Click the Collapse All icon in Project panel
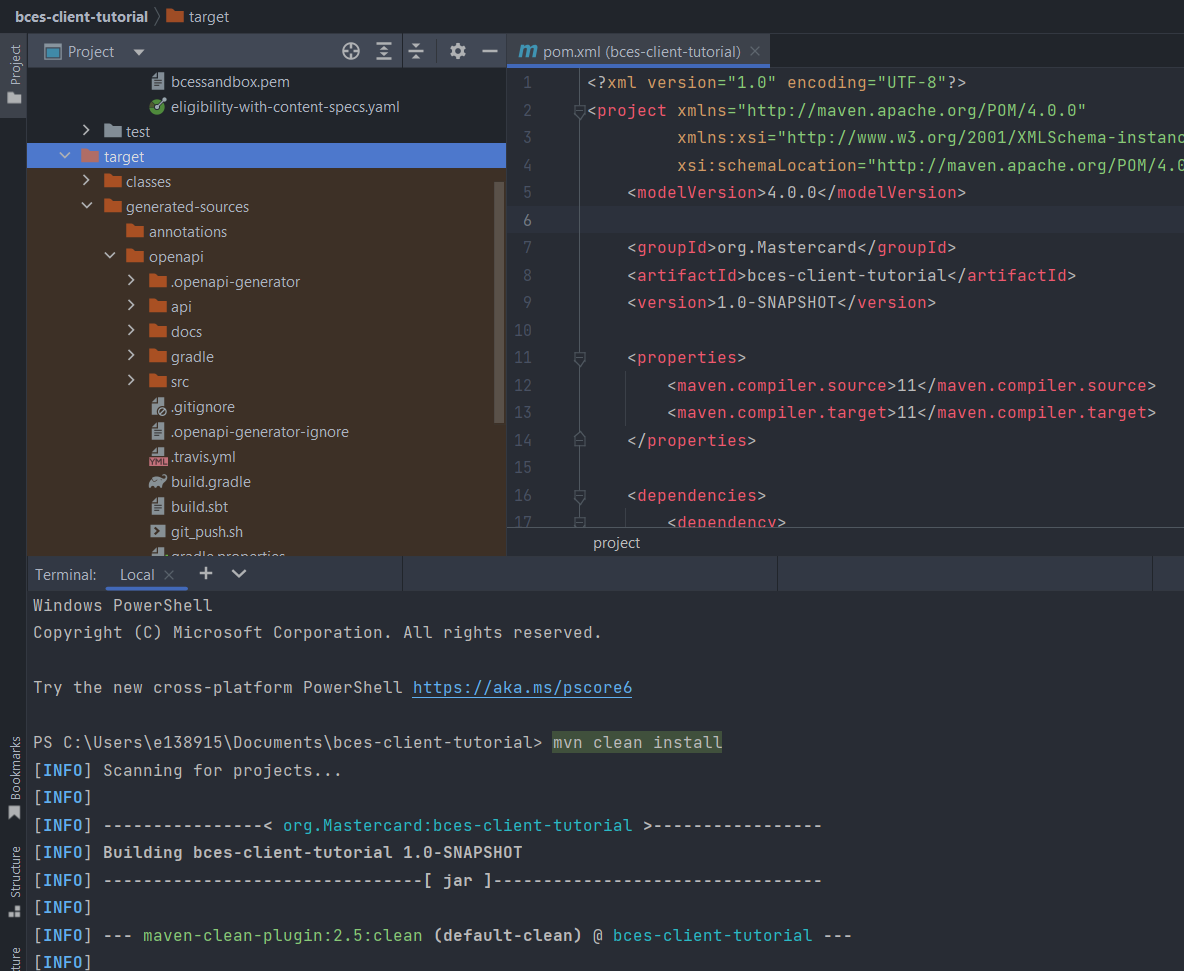1184x971 pixels. [x=416, y=51]
